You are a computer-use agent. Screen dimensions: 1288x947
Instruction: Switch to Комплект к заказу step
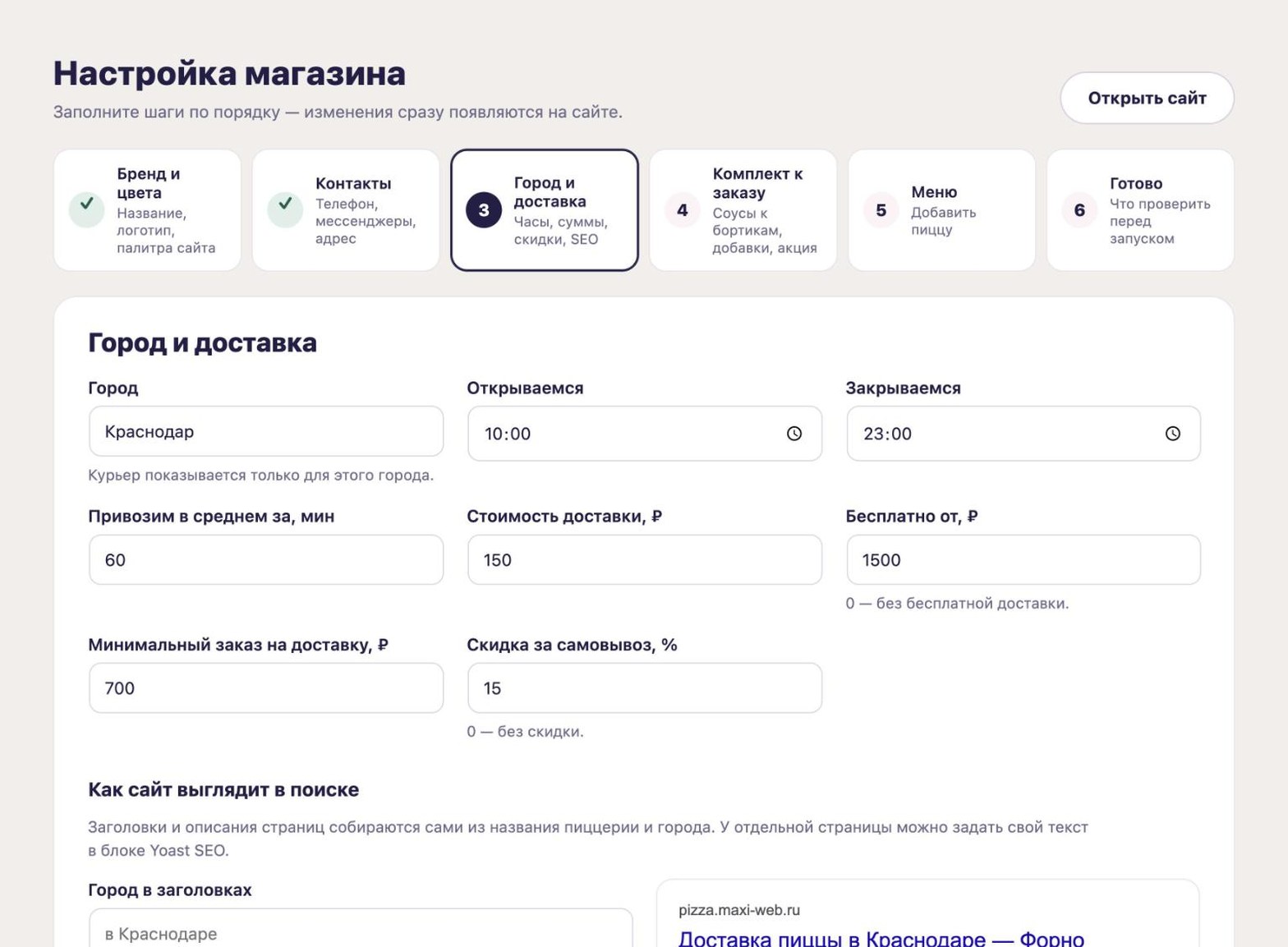pos(743,210)
